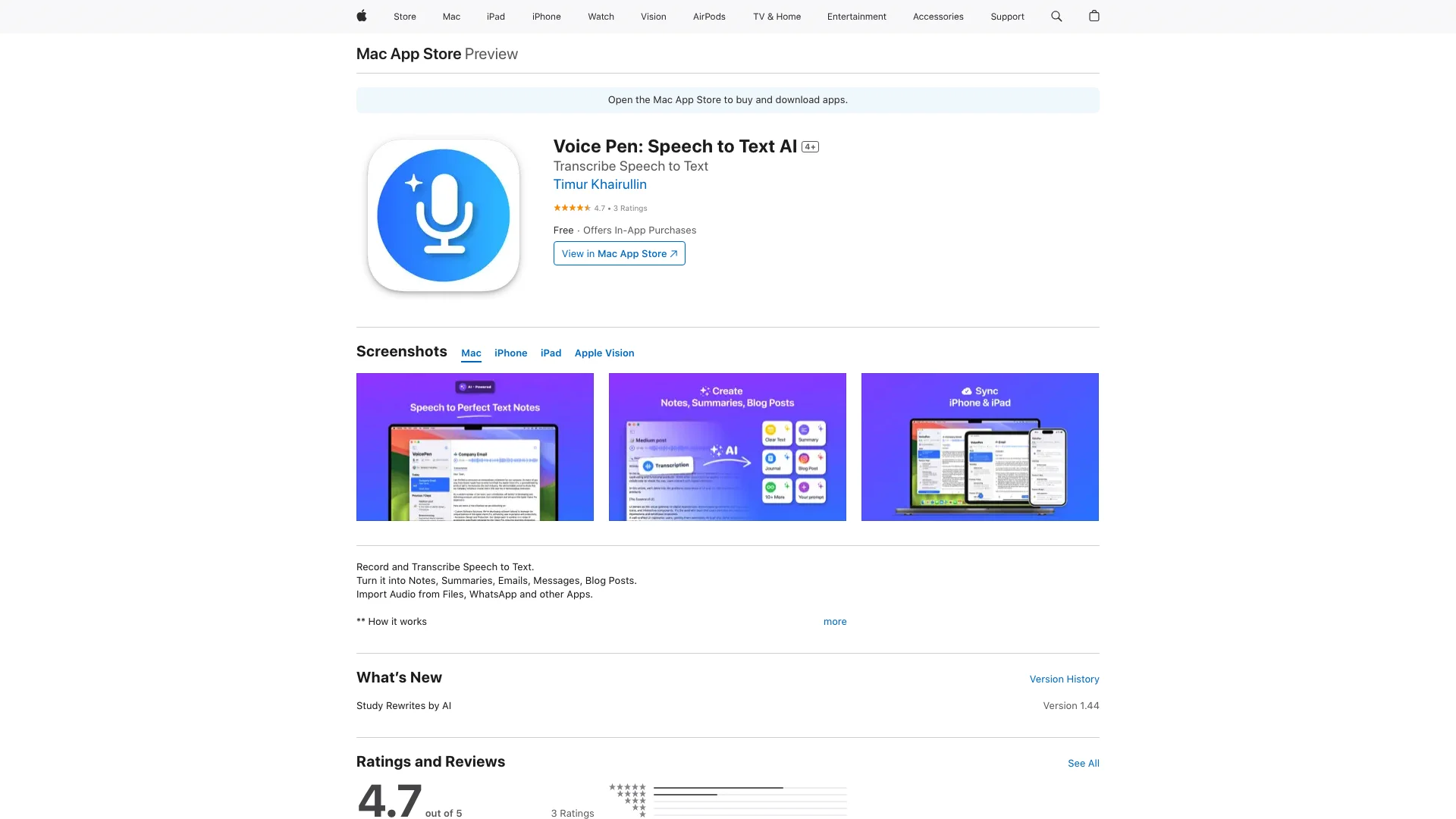Click See All ratings and reviews
The image size is (1456, 819).
click(1083, 762)
